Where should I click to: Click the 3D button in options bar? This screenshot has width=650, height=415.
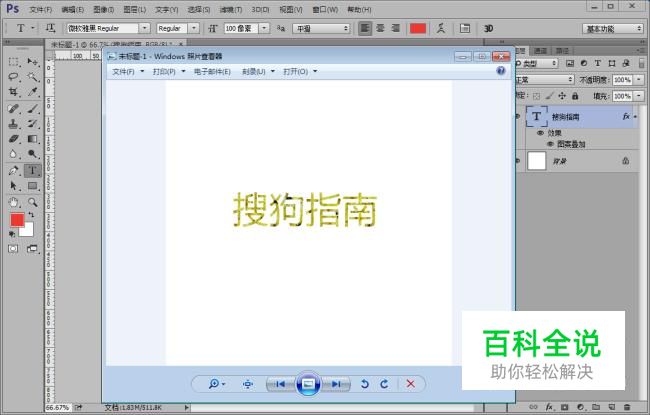pos(488,28)
